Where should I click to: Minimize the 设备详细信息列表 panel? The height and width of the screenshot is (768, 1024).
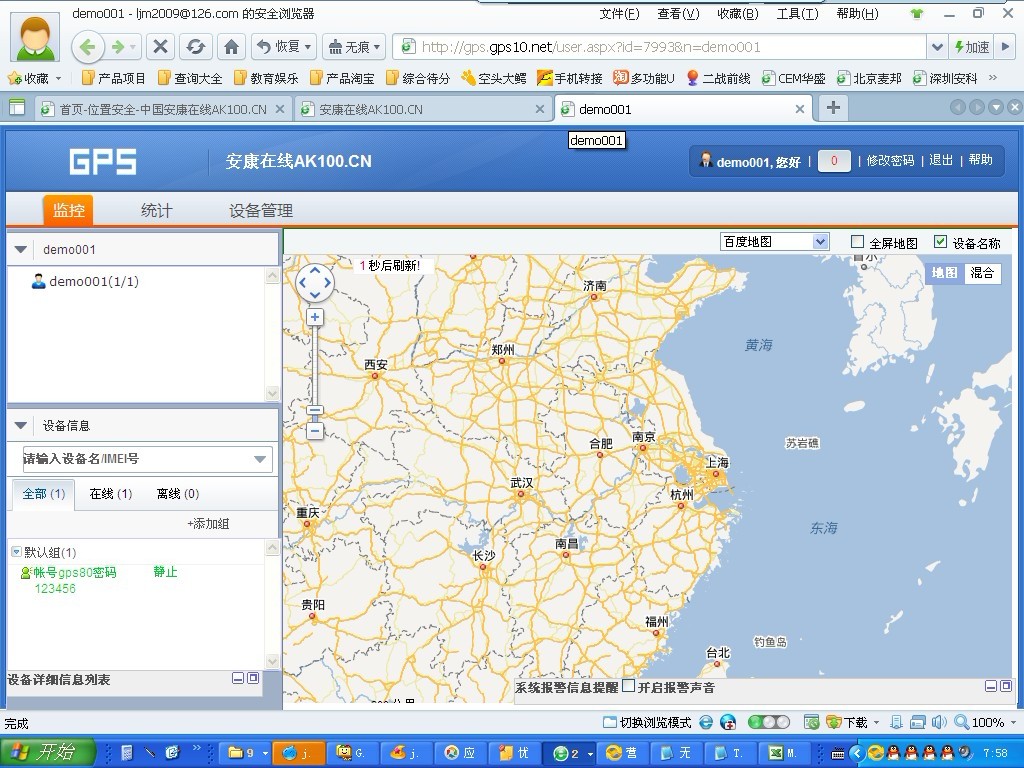click(x=238, y=679)
